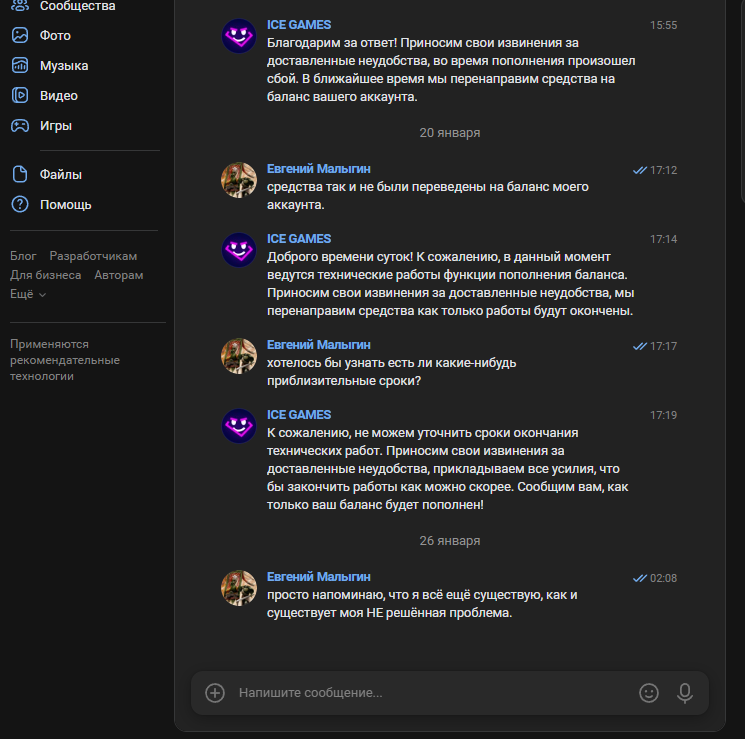Click the Напишите сообщение input field
745x739 pixels.
click(430, 692)
